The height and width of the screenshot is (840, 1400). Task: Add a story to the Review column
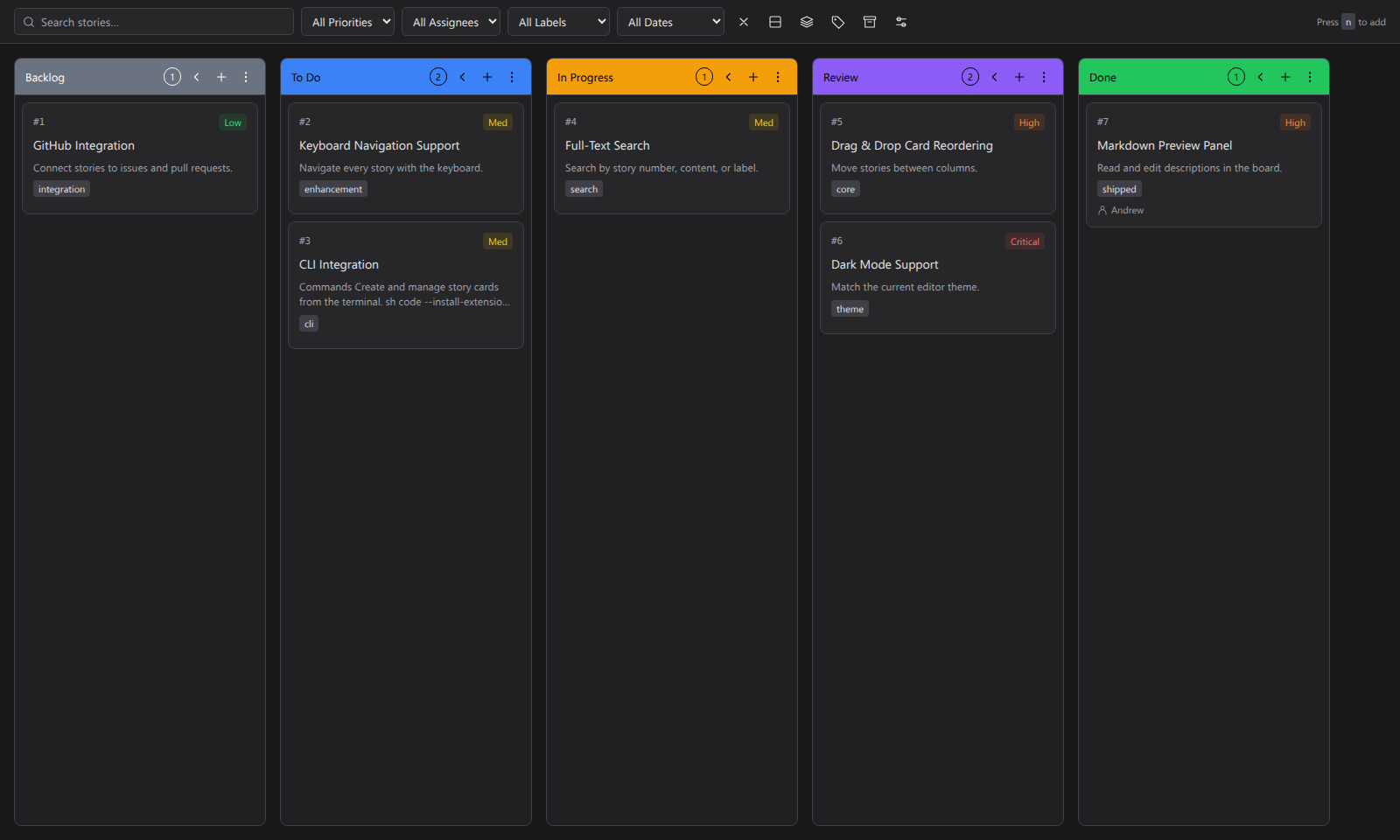pos(1019,77)
